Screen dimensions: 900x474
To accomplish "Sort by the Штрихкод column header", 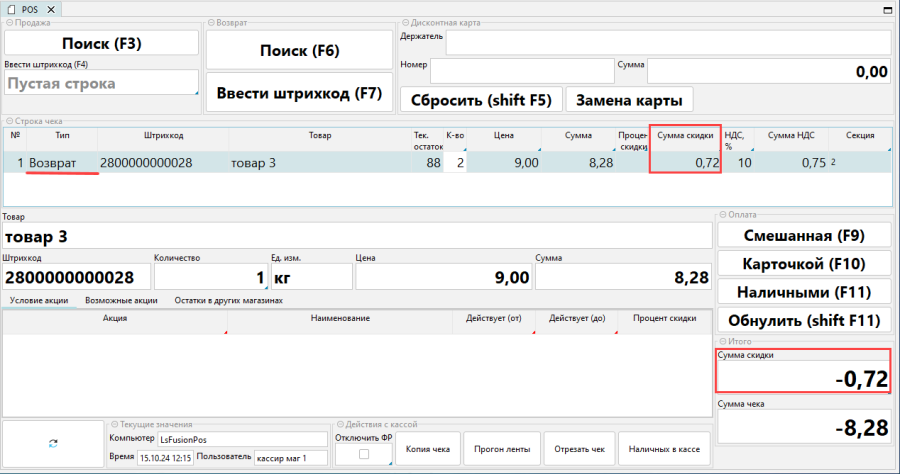I will [x=163, y=135].
